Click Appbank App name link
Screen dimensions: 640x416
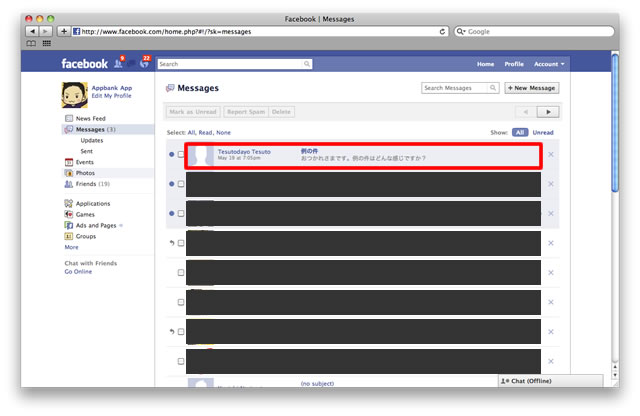coord(112,88)
